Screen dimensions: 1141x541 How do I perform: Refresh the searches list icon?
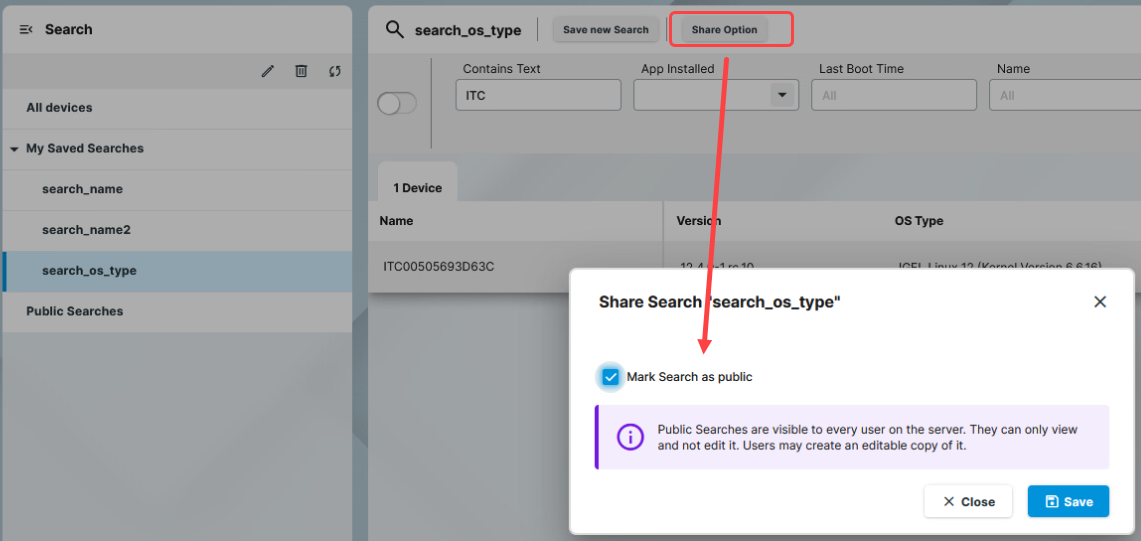pos(335,71)
